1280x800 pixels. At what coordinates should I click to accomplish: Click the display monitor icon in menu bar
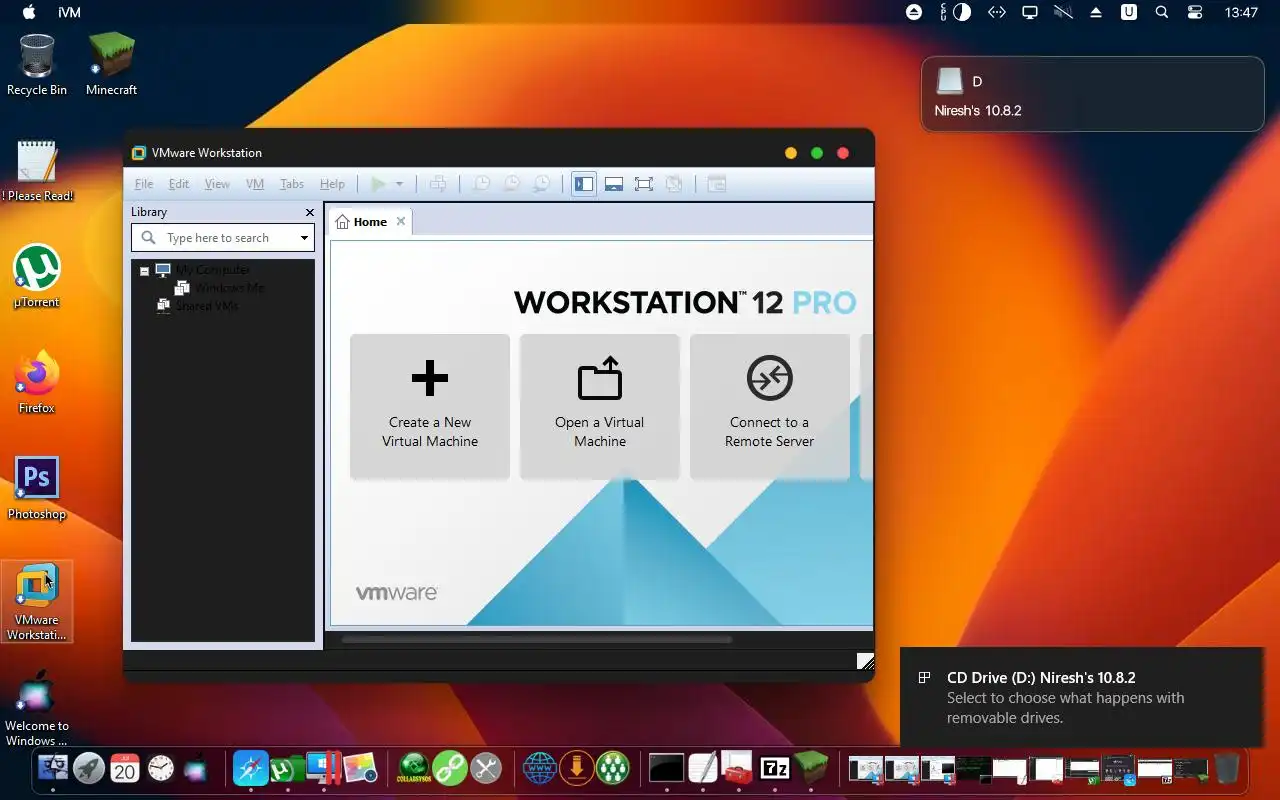1029,12
